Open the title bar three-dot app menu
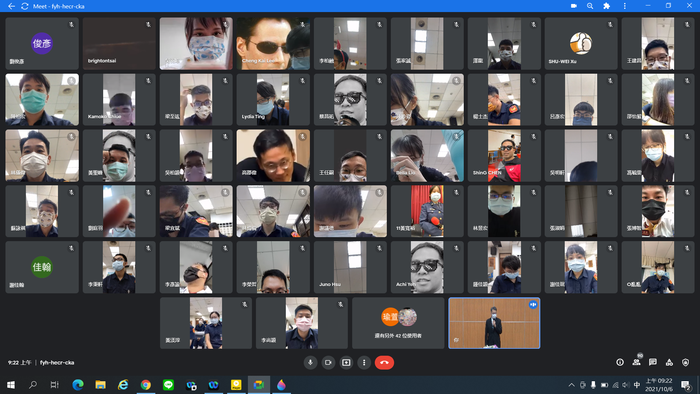Image resolution: width=700 pixels, height=394 pixels. (x=625, y=6)
